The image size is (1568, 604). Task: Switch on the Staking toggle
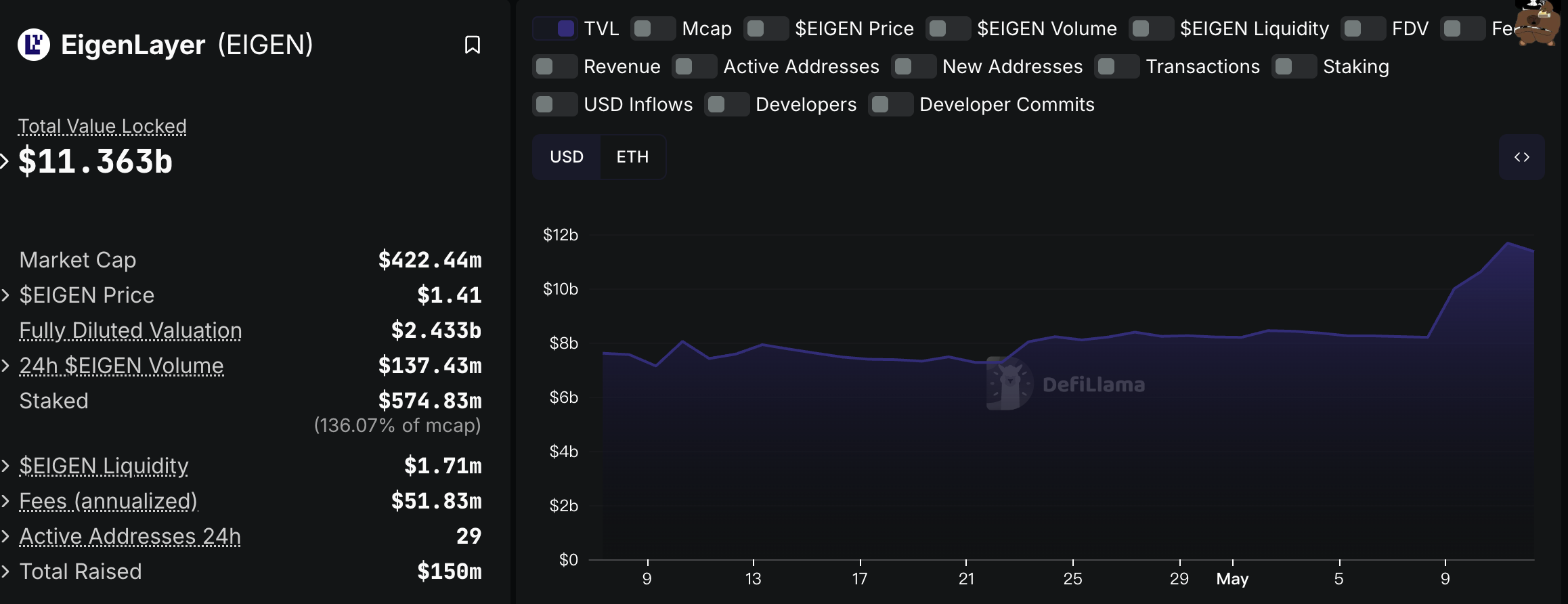pyautogui.click(x=1294, y=66)
